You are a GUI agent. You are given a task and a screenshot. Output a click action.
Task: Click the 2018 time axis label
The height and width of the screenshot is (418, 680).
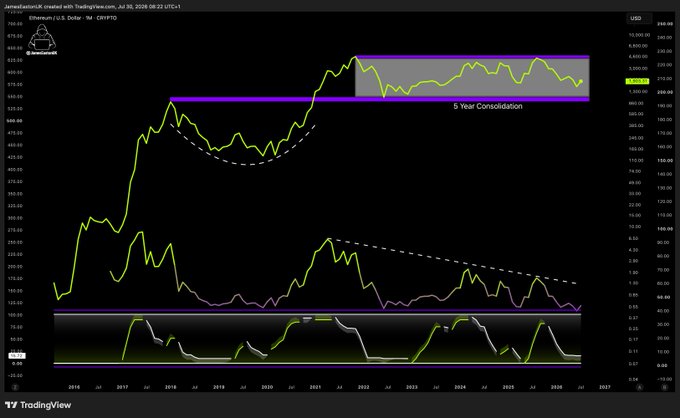170,387
